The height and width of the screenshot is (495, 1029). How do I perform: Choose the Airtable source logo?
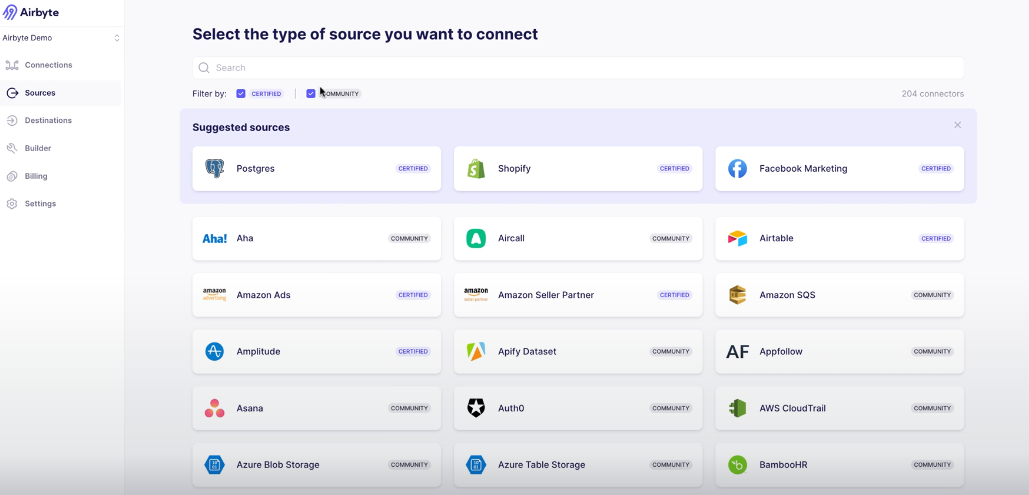(738, 238)
